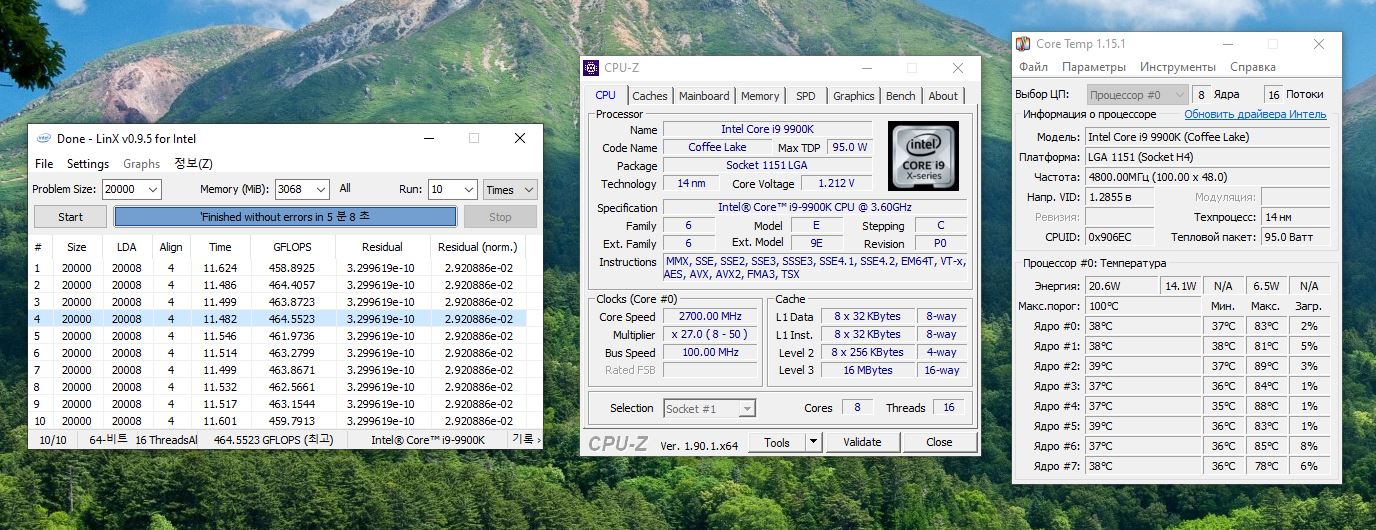Open the Times unit dropdown in LinX

point(510,189)
